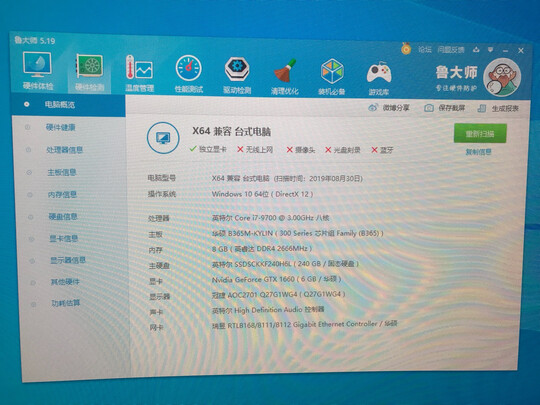
Task: Click the green 重新扫描 rescan button
Action: pyautogui.click(x=480, y=133)
